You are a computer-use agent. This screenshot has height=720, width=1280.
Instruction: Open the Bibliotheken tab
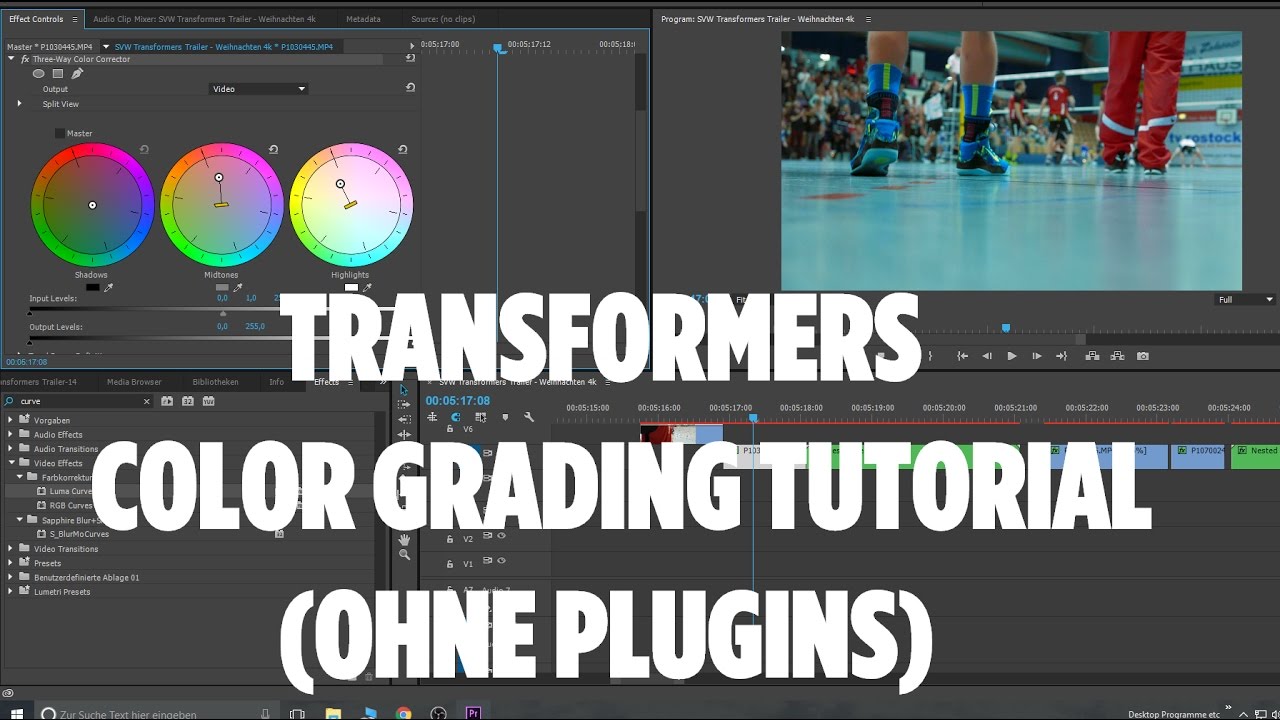(x=215, y=382)
